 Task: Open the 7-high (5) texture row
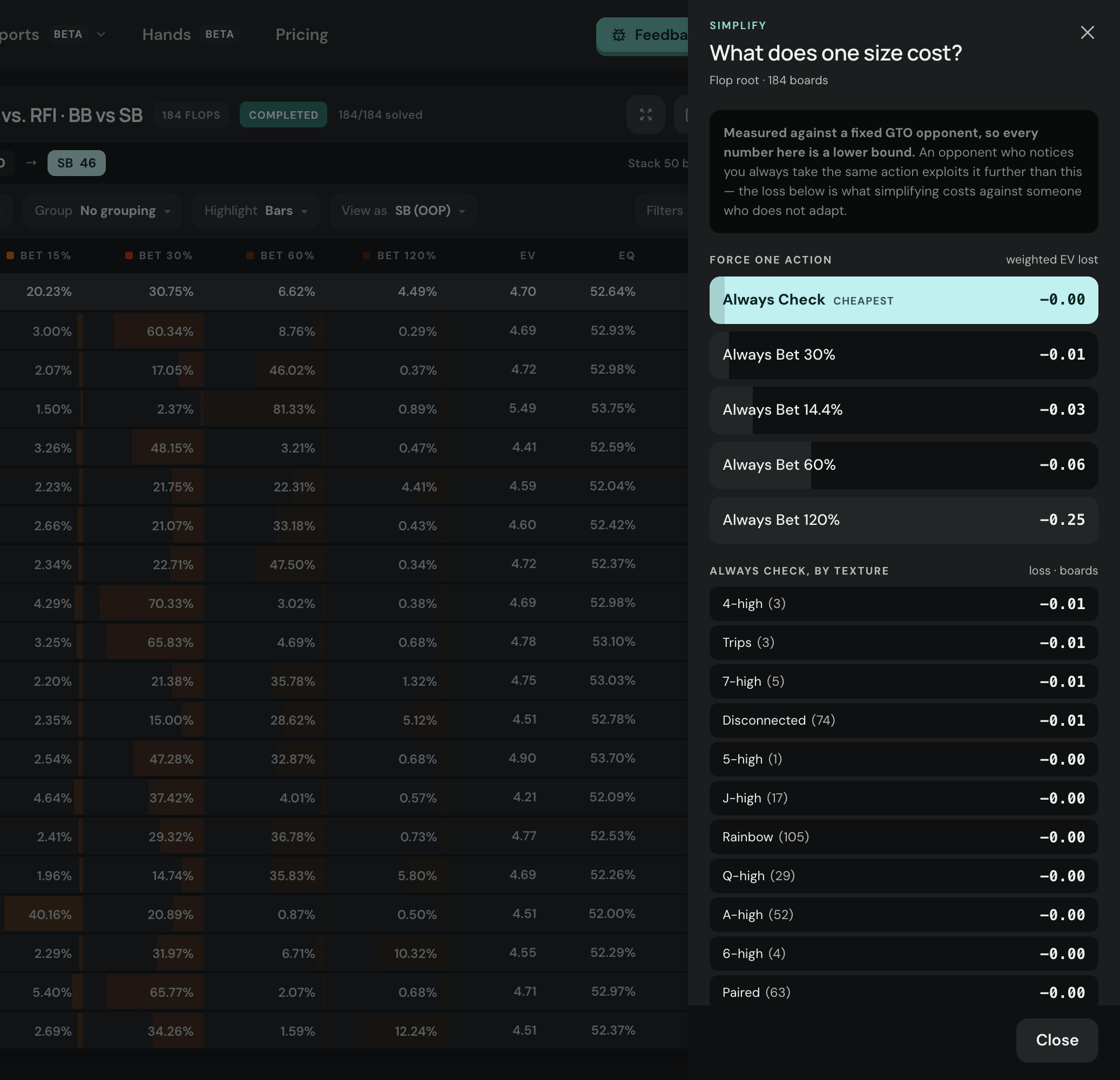pyautogui.click(x=903, y=681)
